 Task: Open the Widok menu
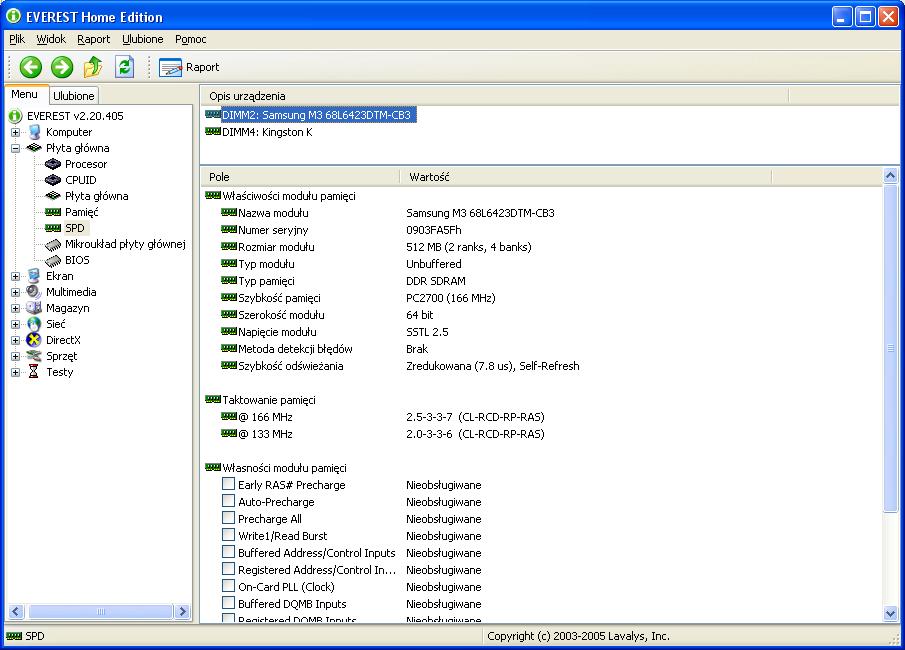pyautogui.click(x=51, y=39)
